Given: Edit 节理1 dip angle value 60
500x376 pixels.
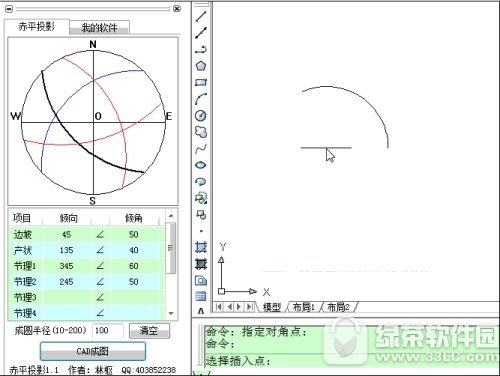Looking at the screenshot, I should tap(134, 266).
